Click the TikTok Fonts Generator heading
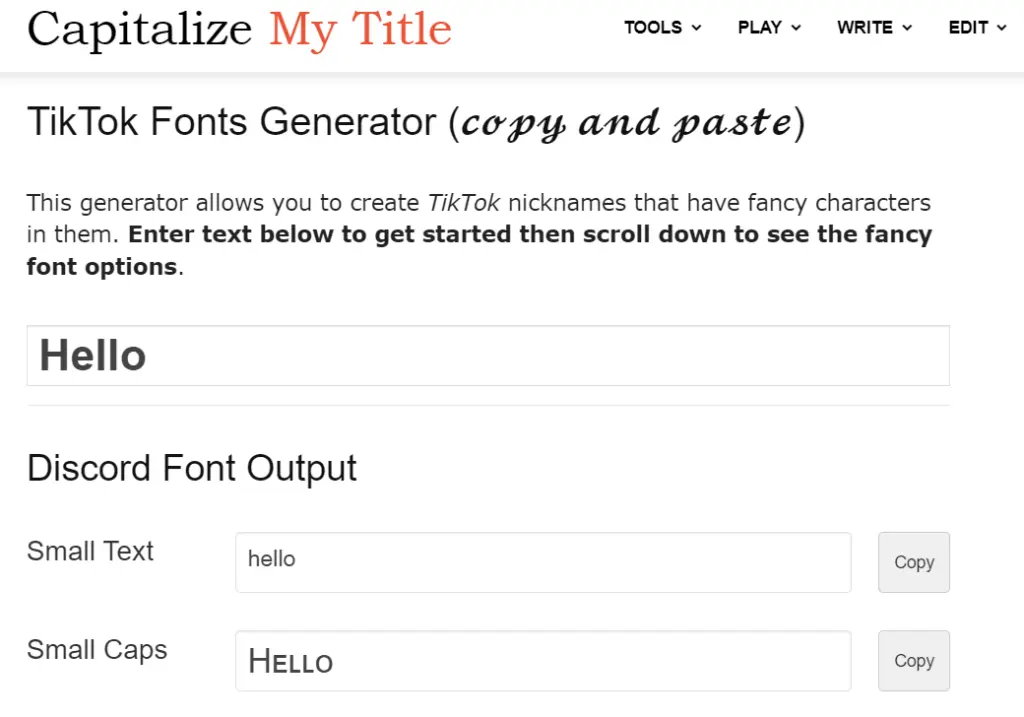The width and height of the screenshot is (1024, 717). (232, 123)
